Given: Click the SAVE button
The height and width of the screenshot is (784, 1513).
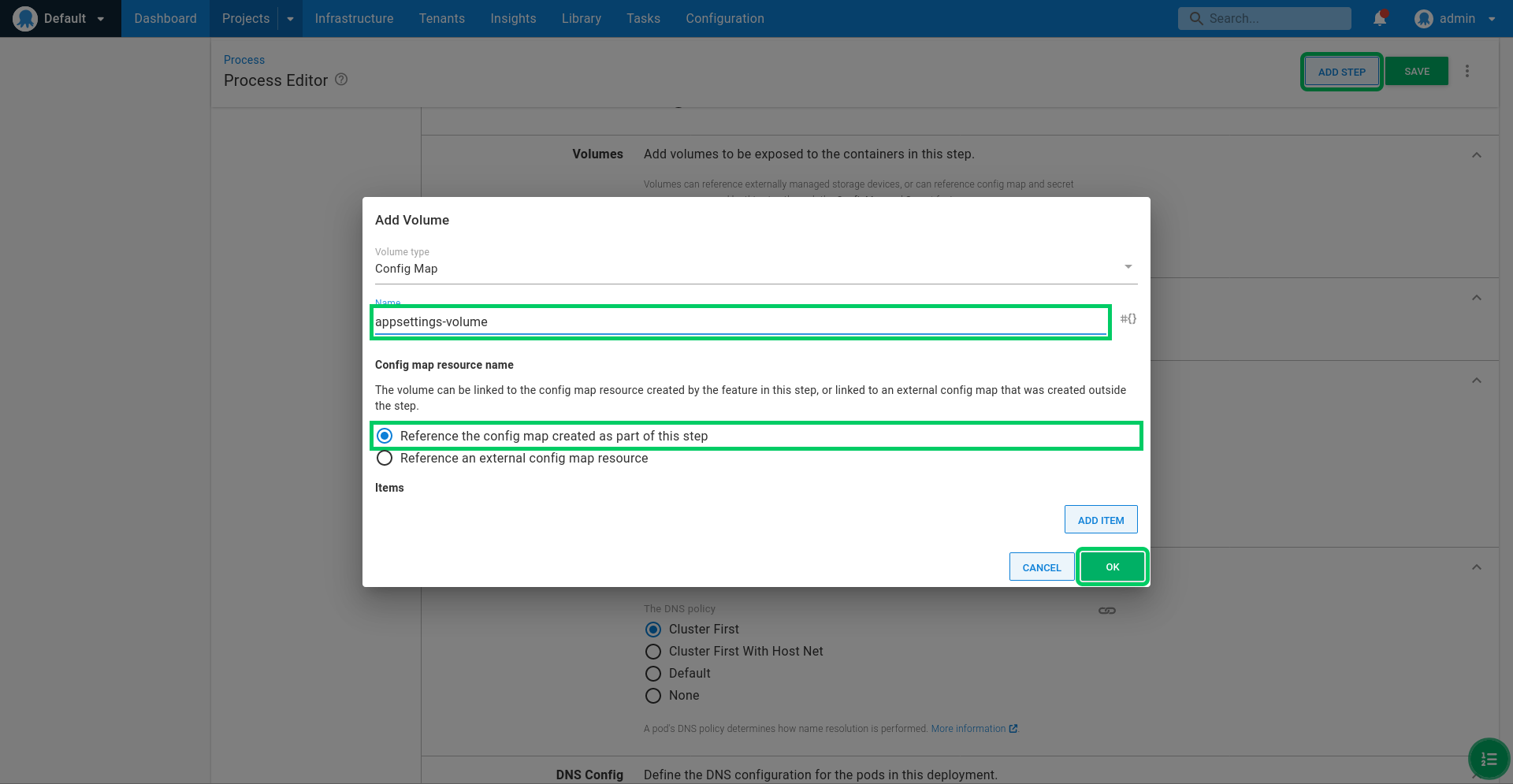Looking at the screenshot, I should pyautogui.click(x=1417, y=71).
